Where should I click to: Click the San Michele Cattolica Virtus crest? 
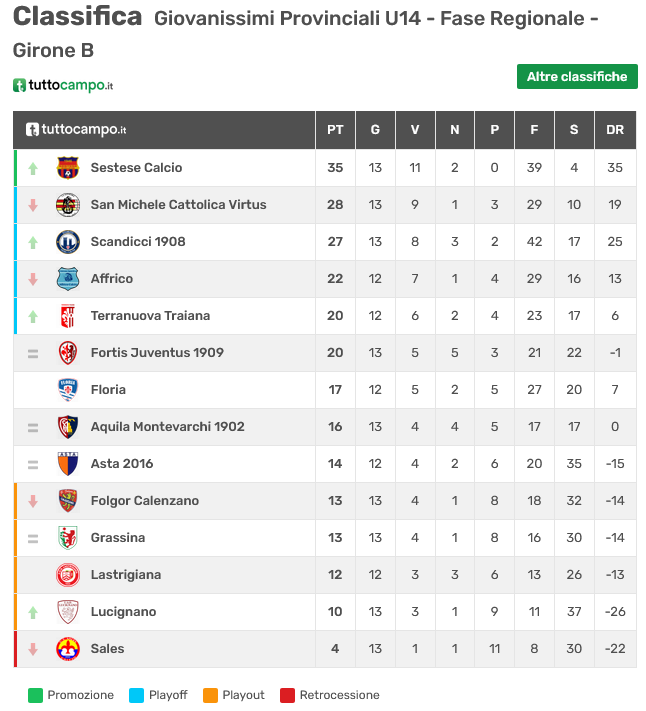[68, 205]
